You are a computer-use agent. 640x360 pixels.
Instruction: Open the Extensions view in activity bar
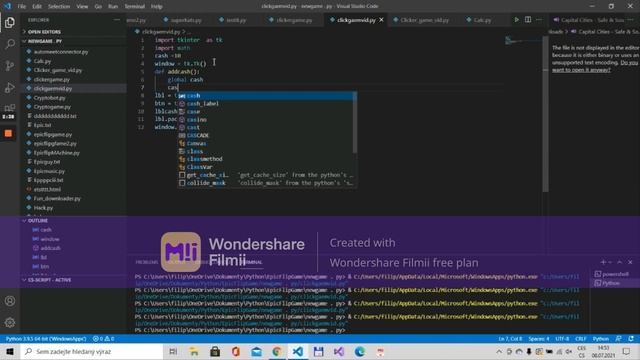click(9, 108)
